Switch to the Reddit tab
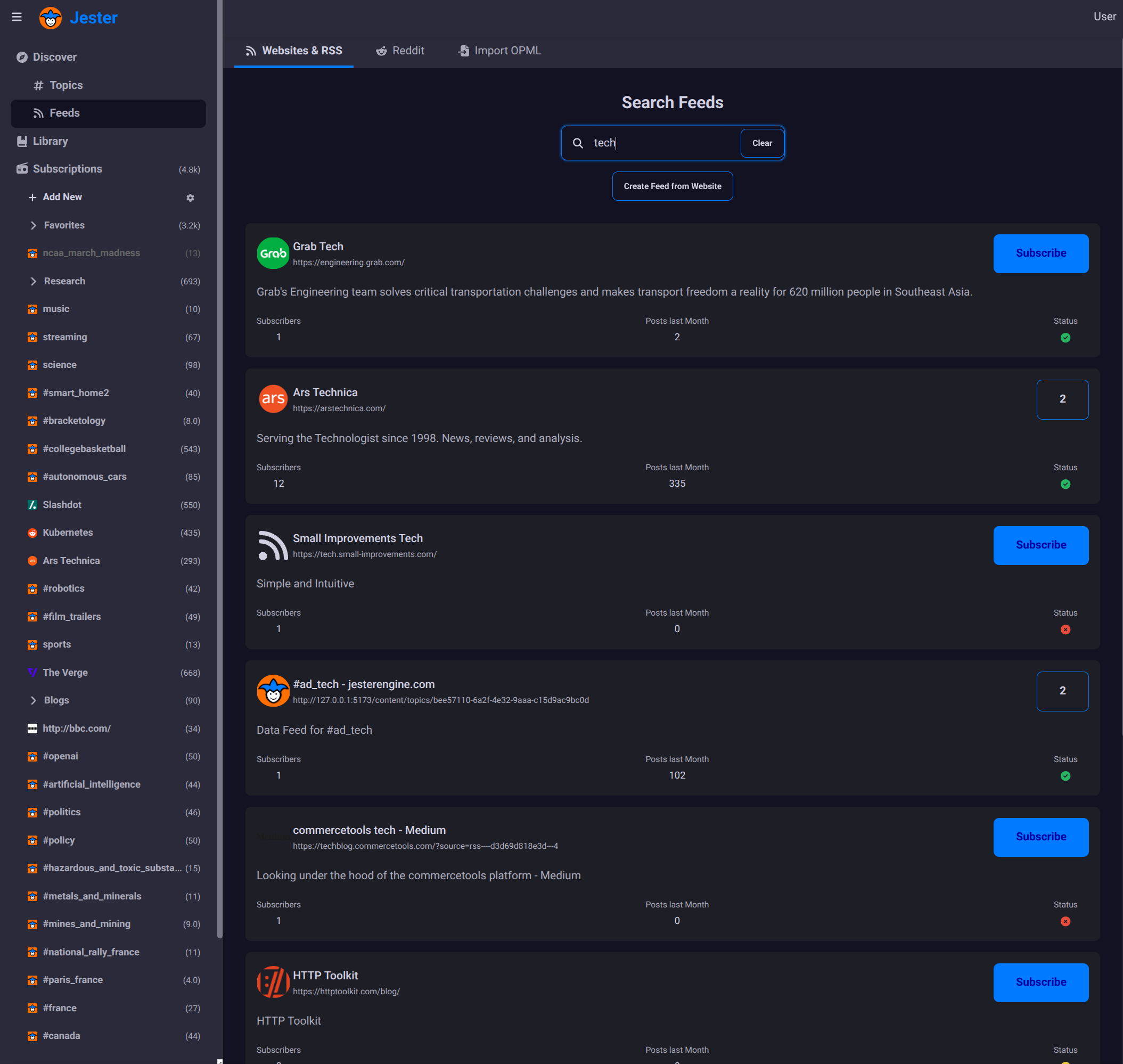The height and width of the screenshot is (1064, 1123). tap(400, 51)
